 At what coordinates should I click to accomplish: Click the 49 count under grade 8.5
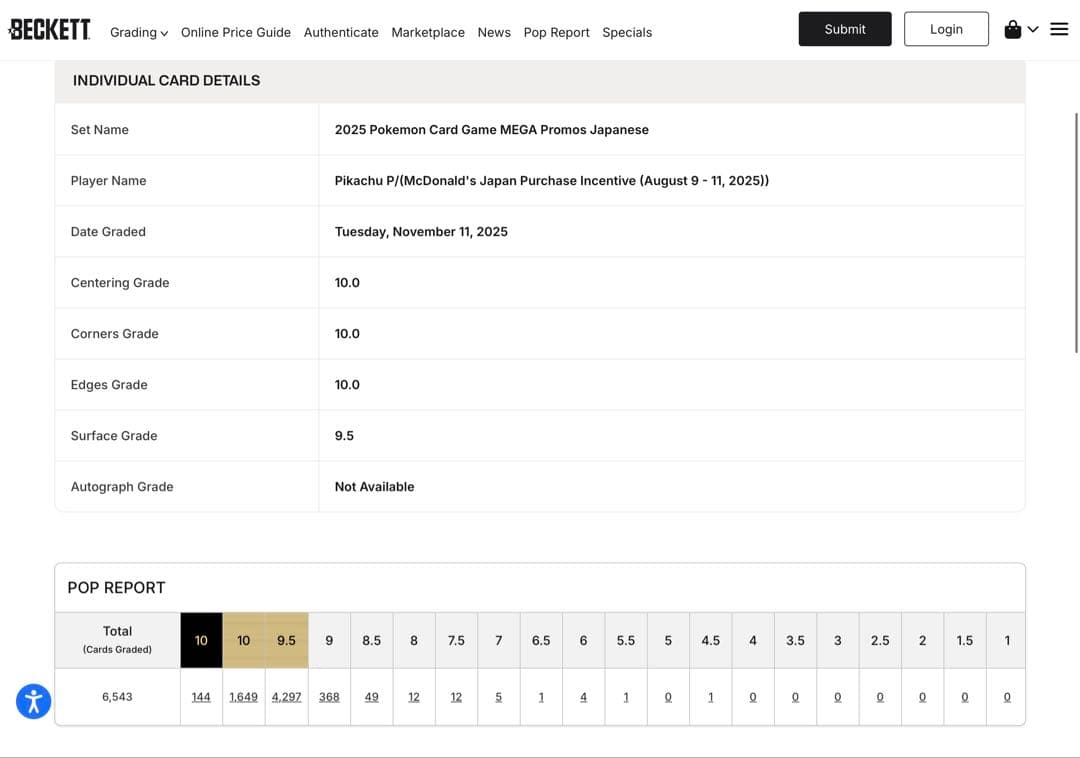pyautogui.click(x=371, y=697)
